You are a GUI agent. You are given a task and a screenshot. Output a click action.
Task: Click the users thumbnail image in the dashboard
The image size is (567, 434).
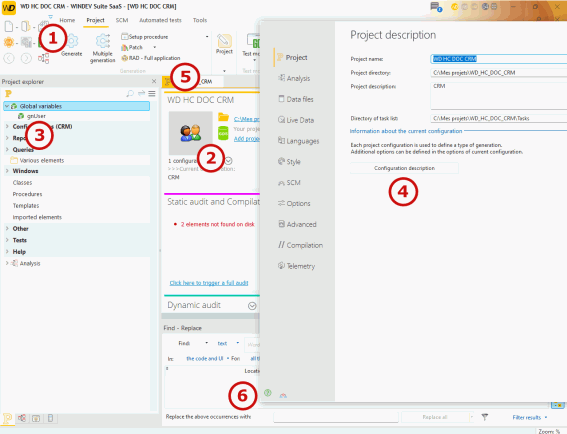191,133
